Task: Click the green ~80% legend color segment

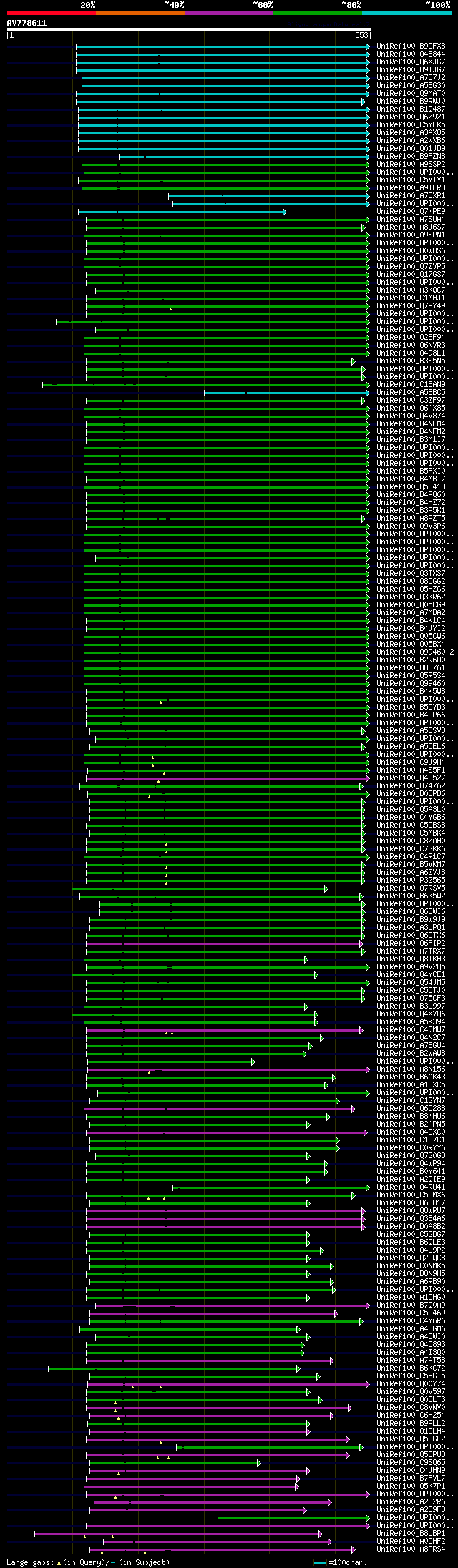Action: 317,13
